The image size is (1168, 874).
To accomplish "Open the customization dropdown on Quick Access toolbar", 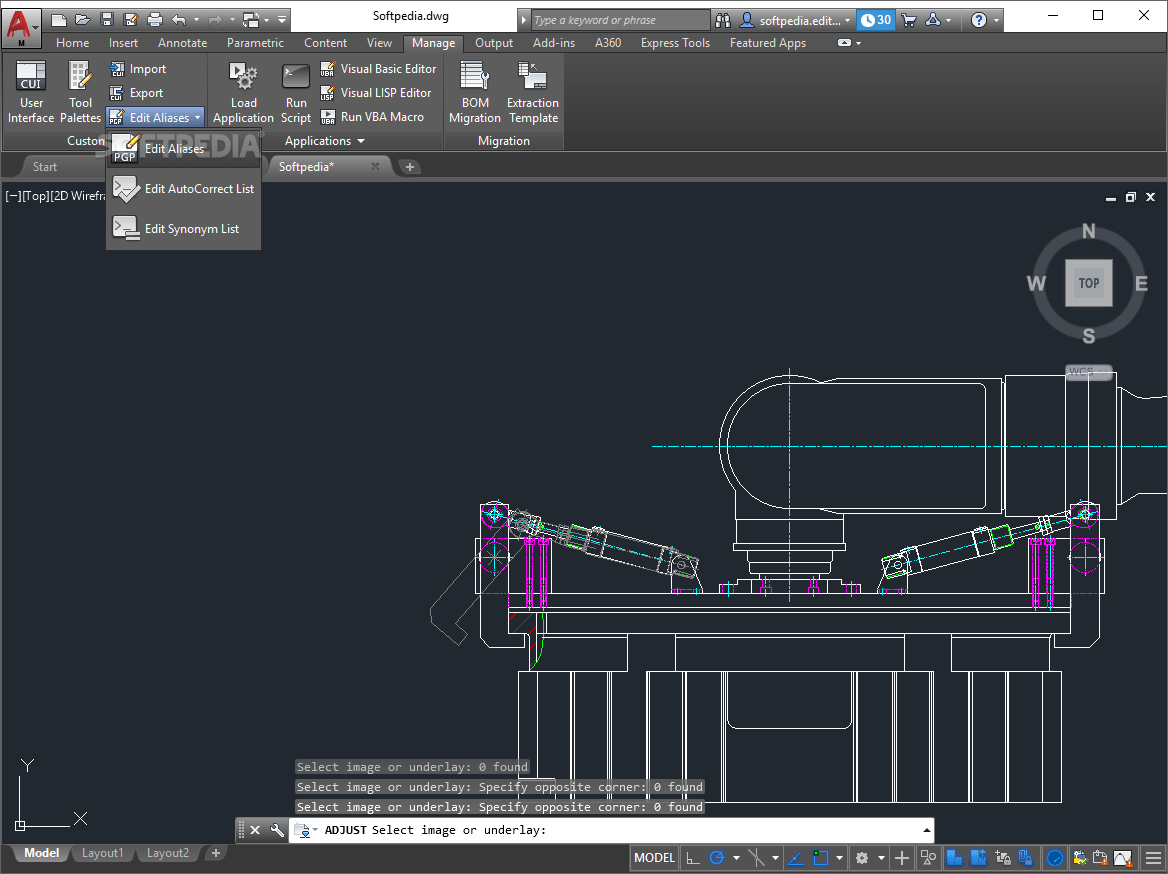I will pyautogui.click(x=280, y=19).
